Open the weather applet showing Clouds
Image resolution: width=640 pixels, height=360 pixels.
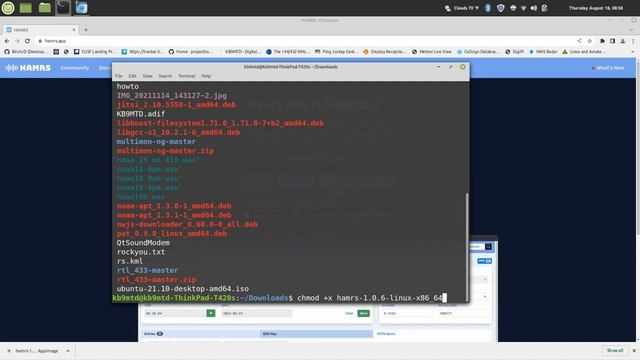462,8
